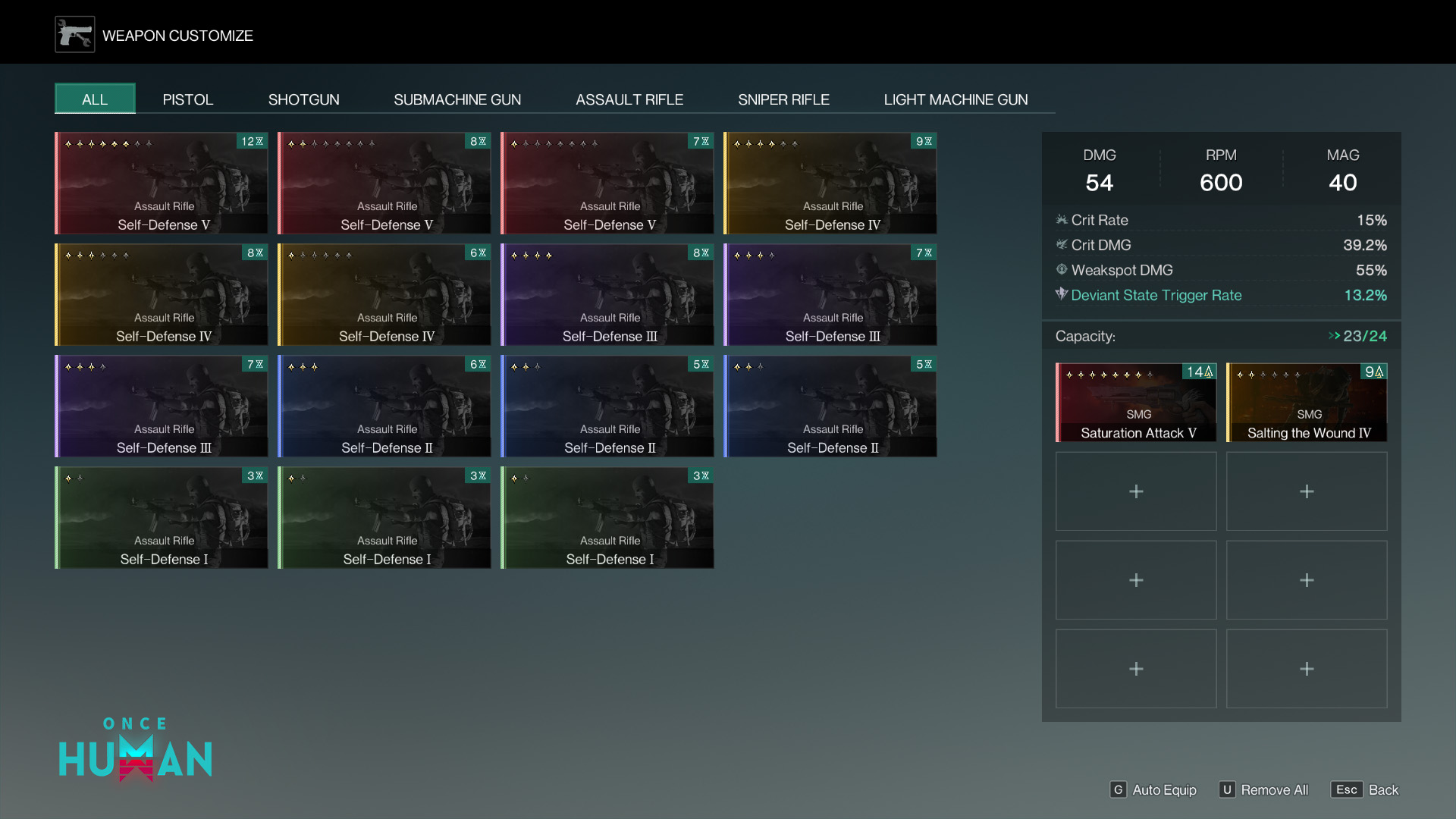Click the U Remove All button
The width and height of the screenshot is (1456, 819).
[x=1264, y=789]
